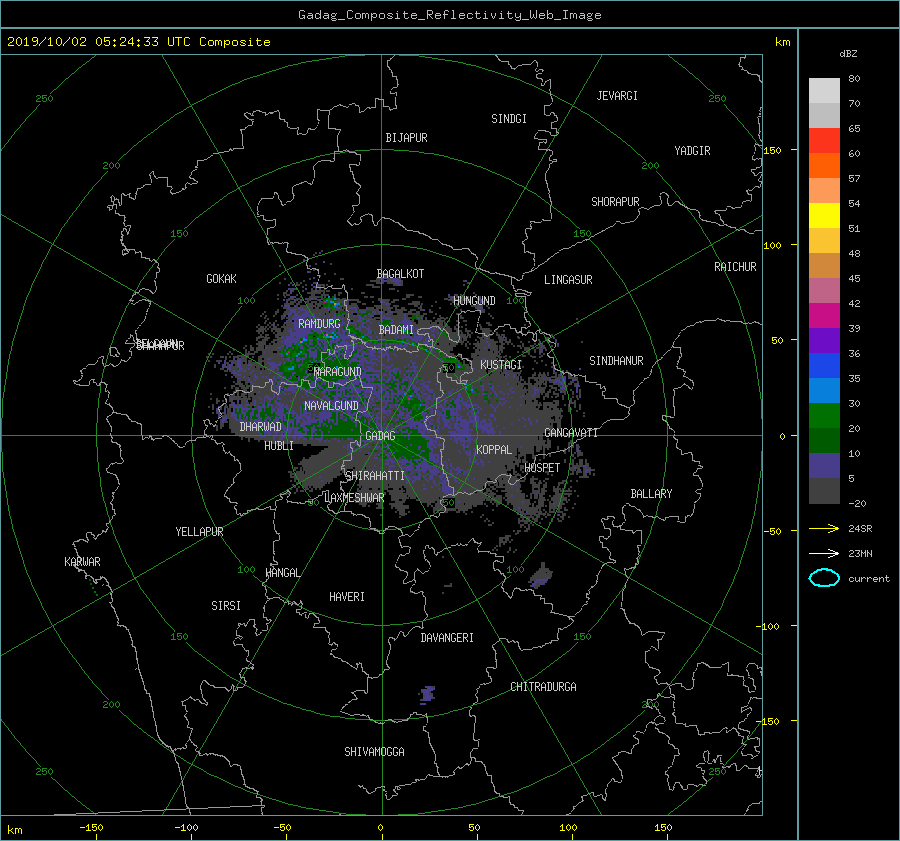Click the GADAG radar center label
Viewport: 900px width, 841px height.
pyautogui.click(x=380, y=436)
